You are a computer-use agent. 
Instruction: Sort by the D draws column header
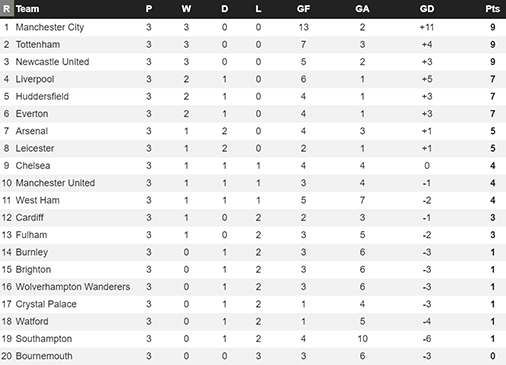[225, 9]
